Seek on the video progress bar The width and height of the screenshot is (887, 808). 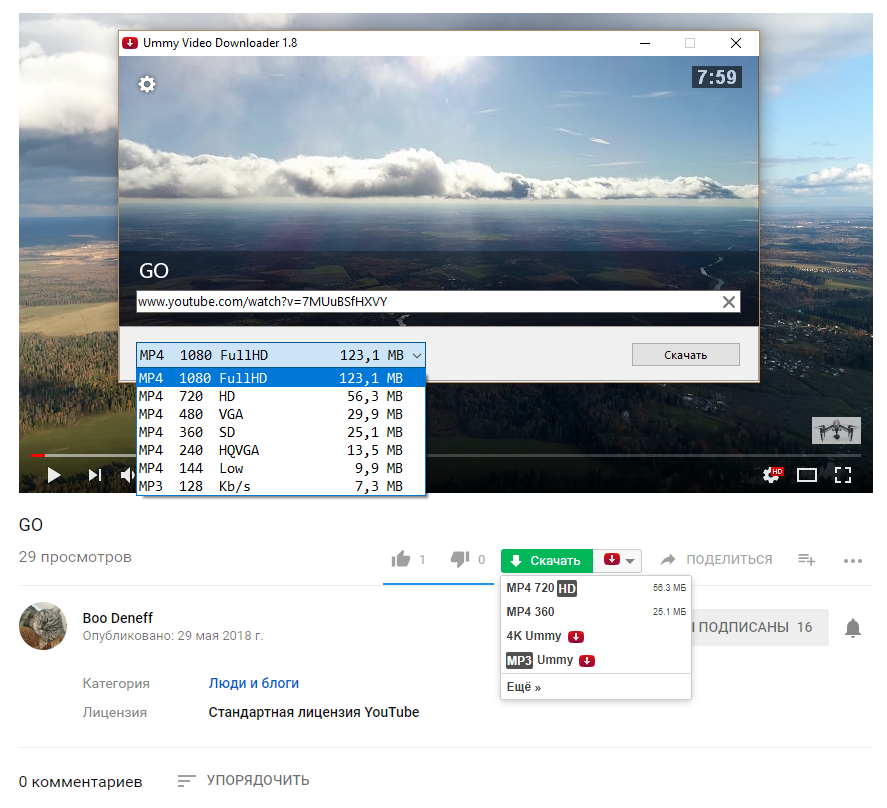coord(446,455)
